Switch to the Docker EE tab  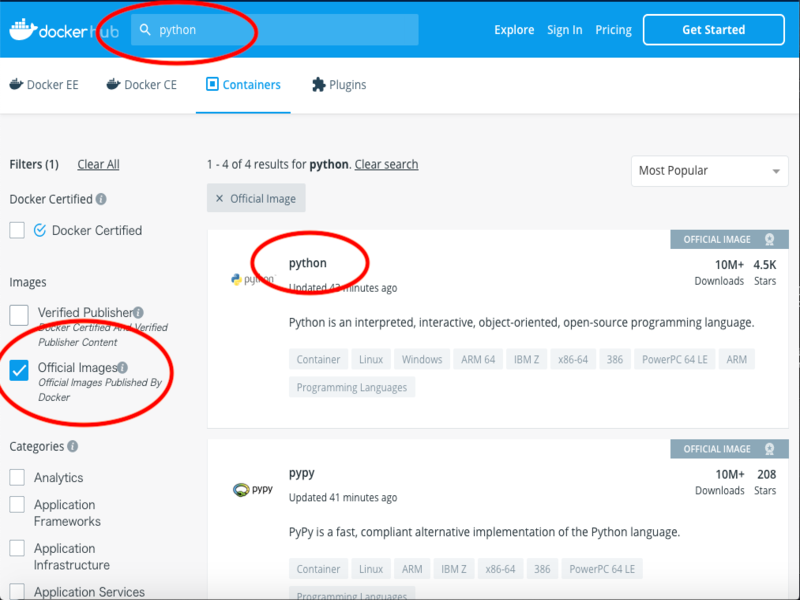[x=44, y=85]
